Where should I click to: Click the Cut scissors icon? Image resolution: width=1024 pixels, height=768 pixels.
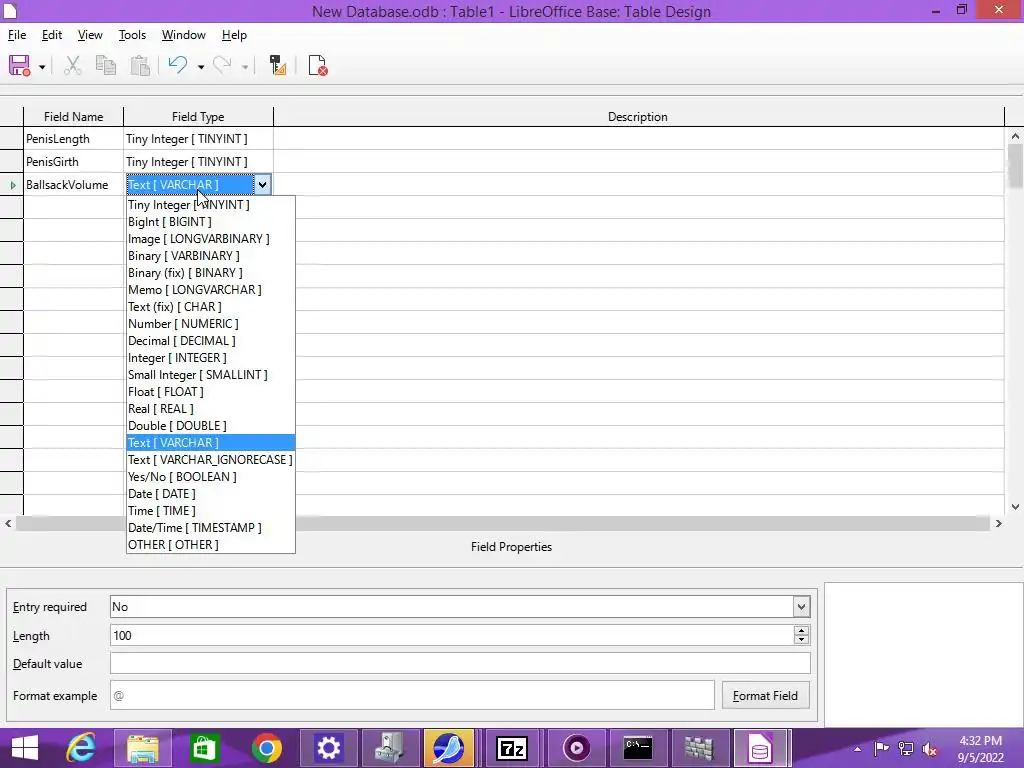pos(72,66)
